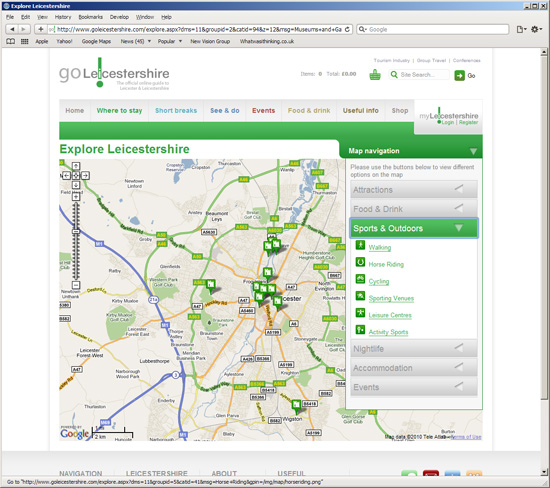
Task: Click the Tourism Industry link
Action: [x=391, y=60]
